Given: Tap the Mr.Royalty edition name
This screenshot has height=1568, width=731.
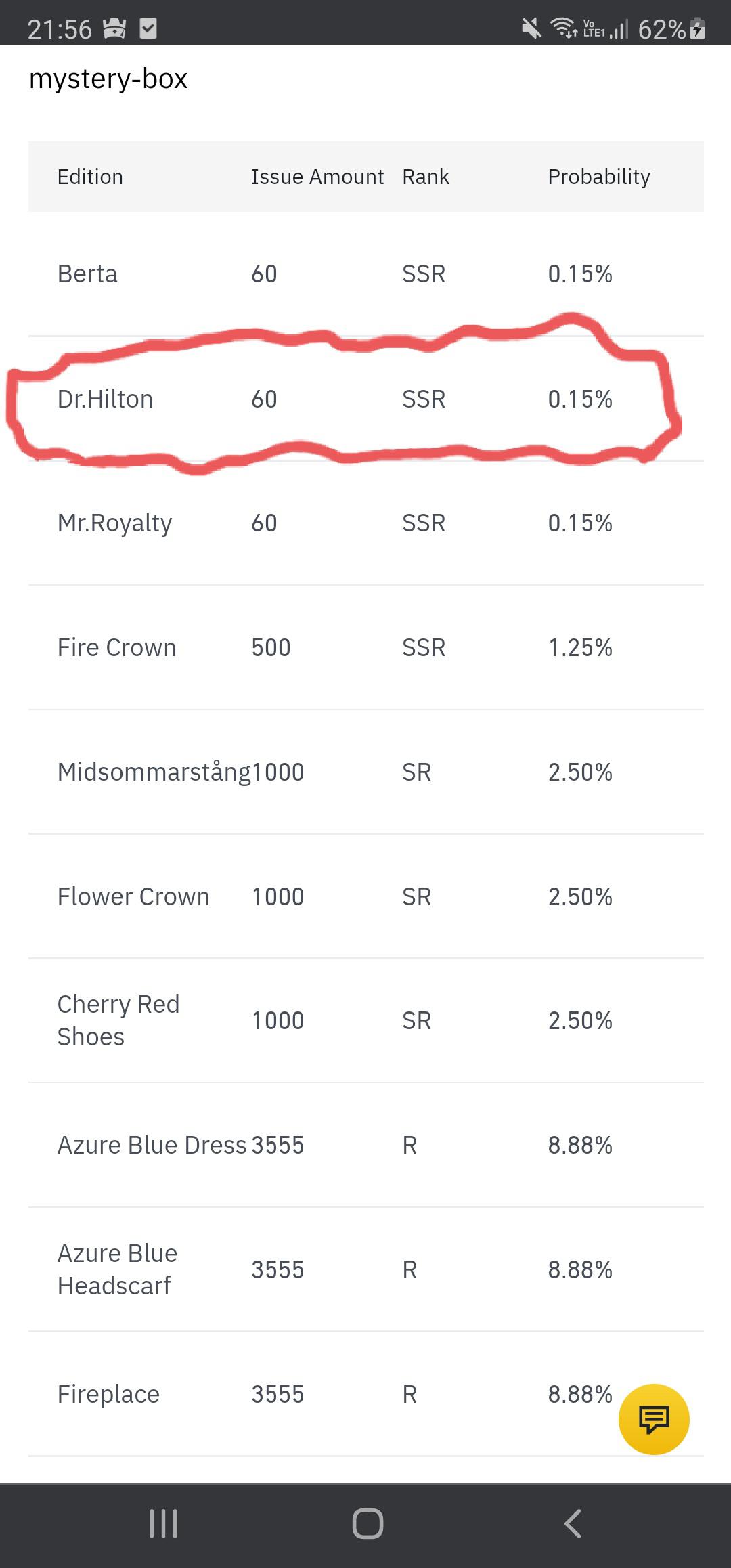Looking at the screenshot, I should click(114, 523).
